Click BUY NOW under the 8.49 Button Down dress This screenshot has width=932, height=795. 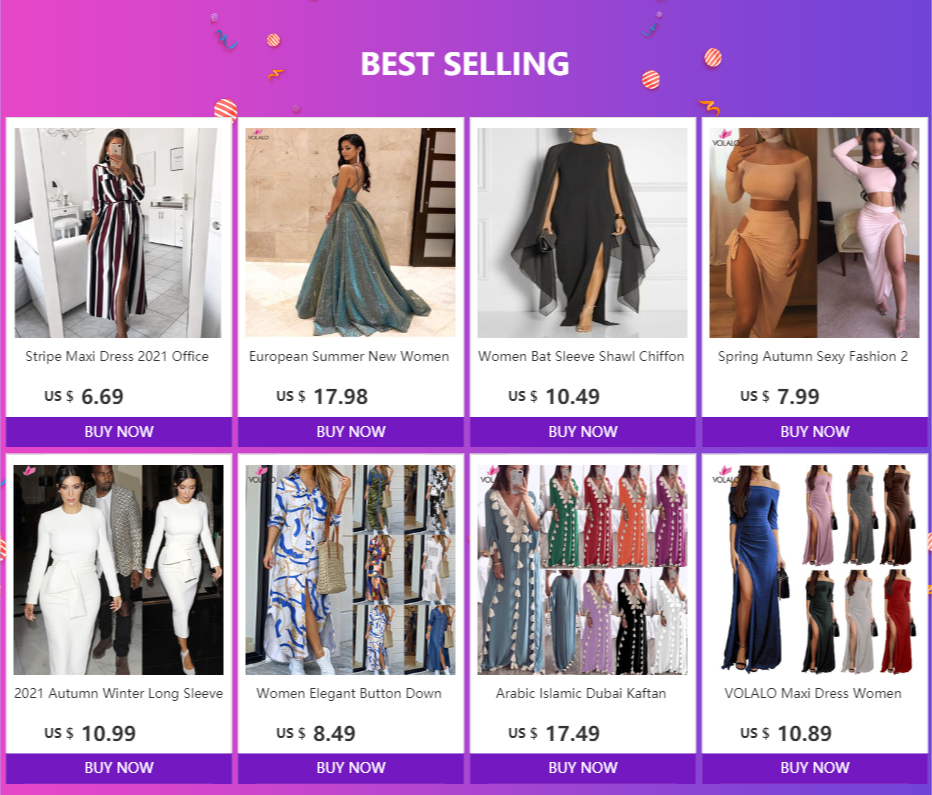351,768
